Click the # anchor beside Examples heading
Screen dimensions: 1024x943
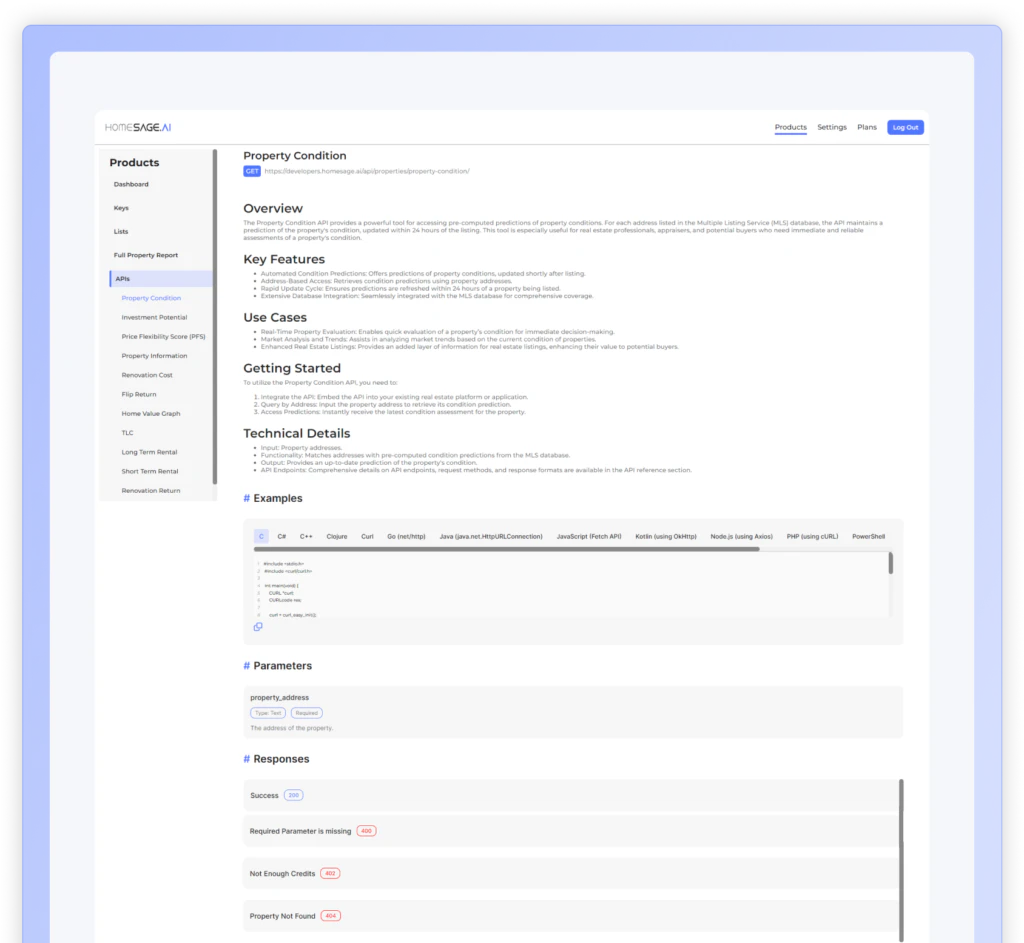point(245,498)
